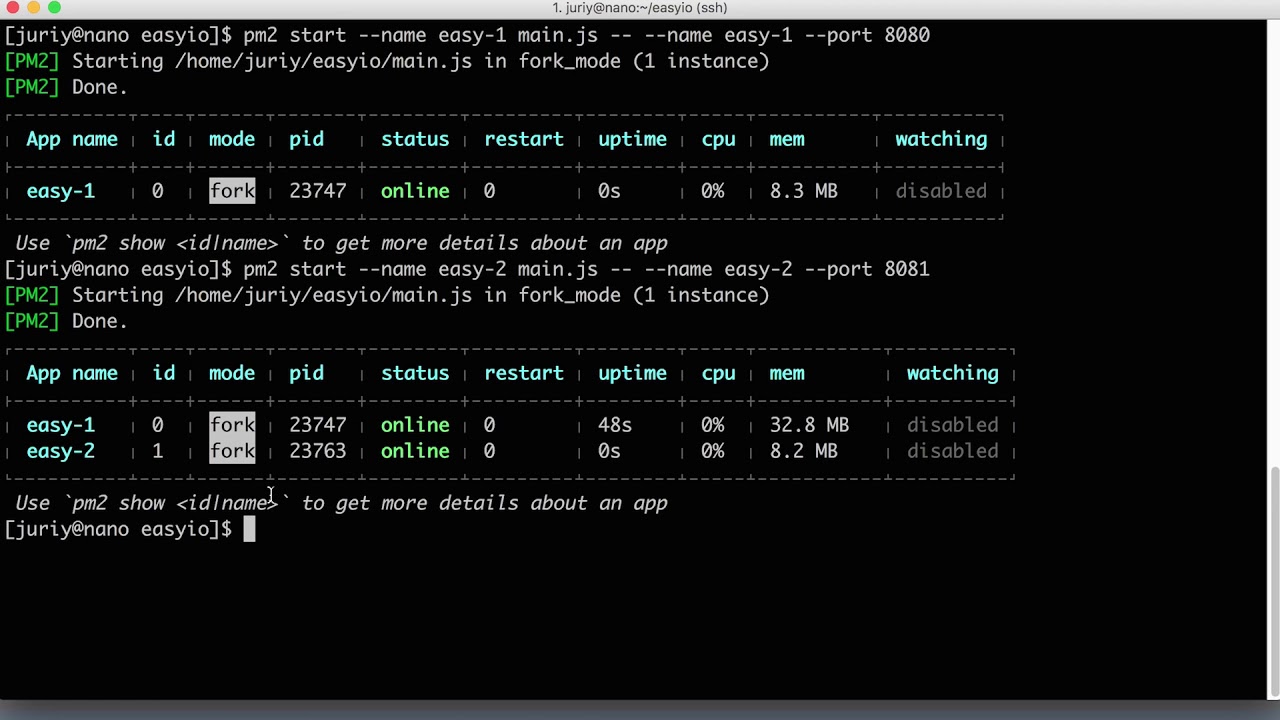The width and height of the screenshot is (1280, 720).
Task: Click 'easy-1' in the first table
Action: coord(61,191)
